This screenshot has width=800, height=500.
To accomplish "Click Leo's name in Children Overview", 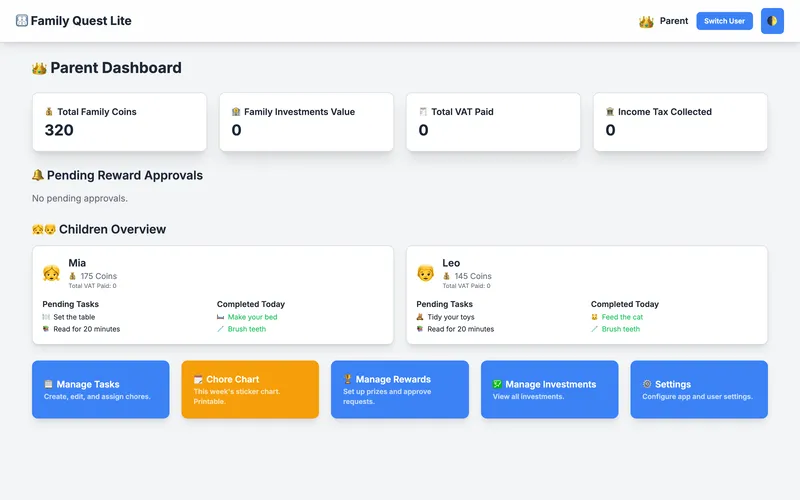I will [x=451, y=263].
